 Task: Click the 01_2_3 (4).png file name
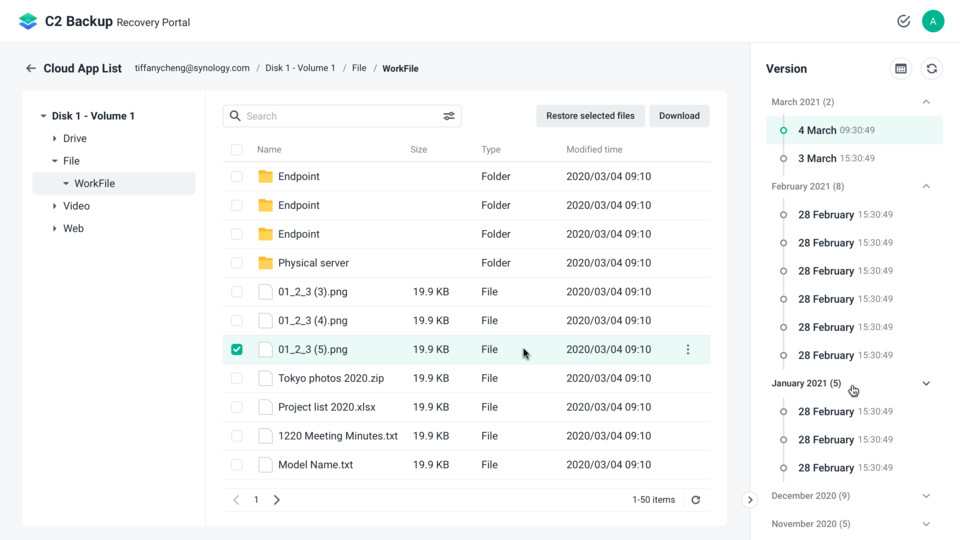tap(313, 321)
